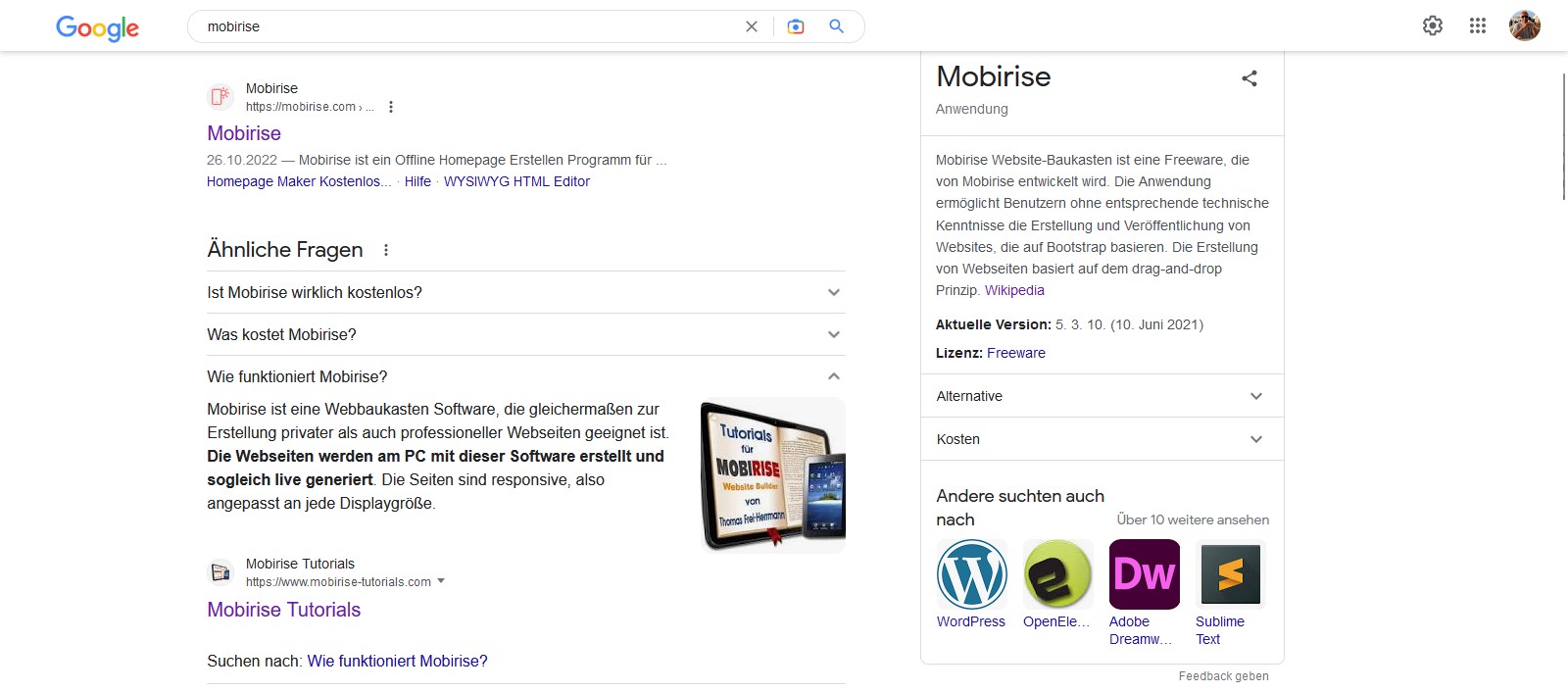
Task: Share the Mobirise knowledge panel
Action: click(x=1249, y=78)
